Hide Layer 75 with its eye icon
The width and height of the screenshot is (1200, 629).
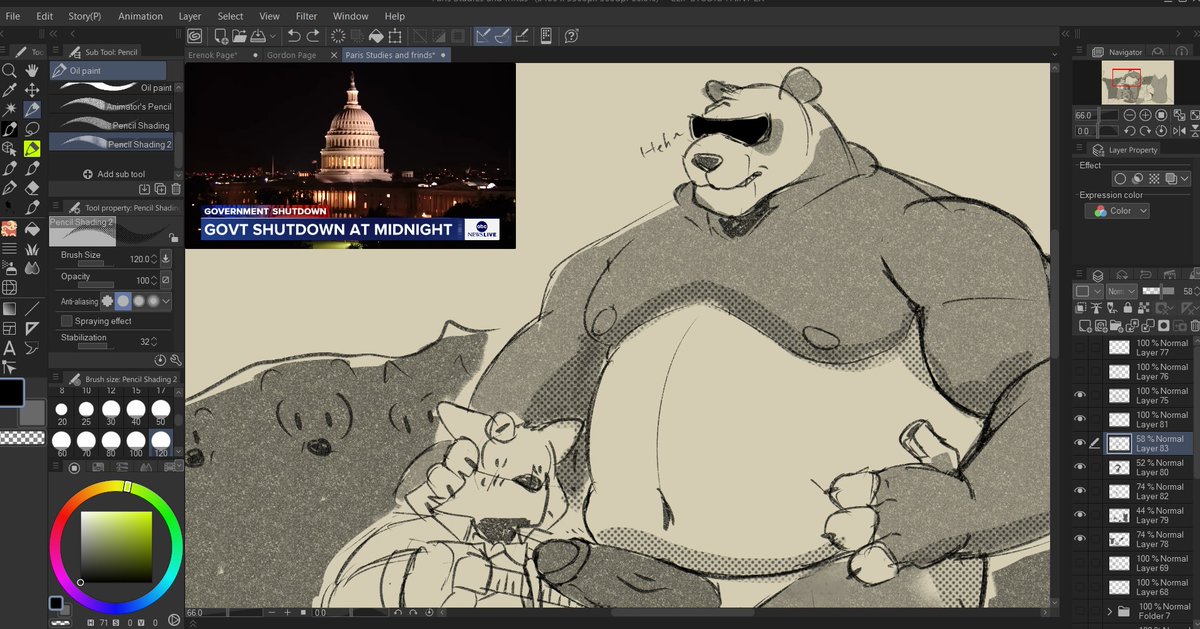1080,395
